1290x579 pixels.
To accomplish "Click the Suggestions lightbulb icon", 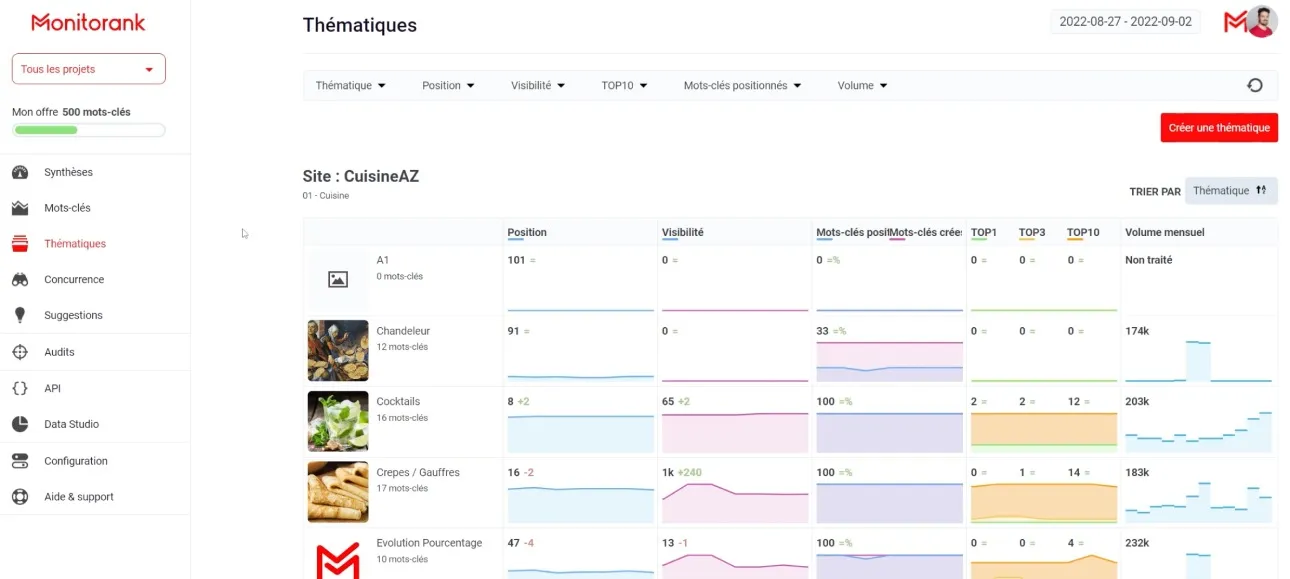I will (x=20, y=315).
